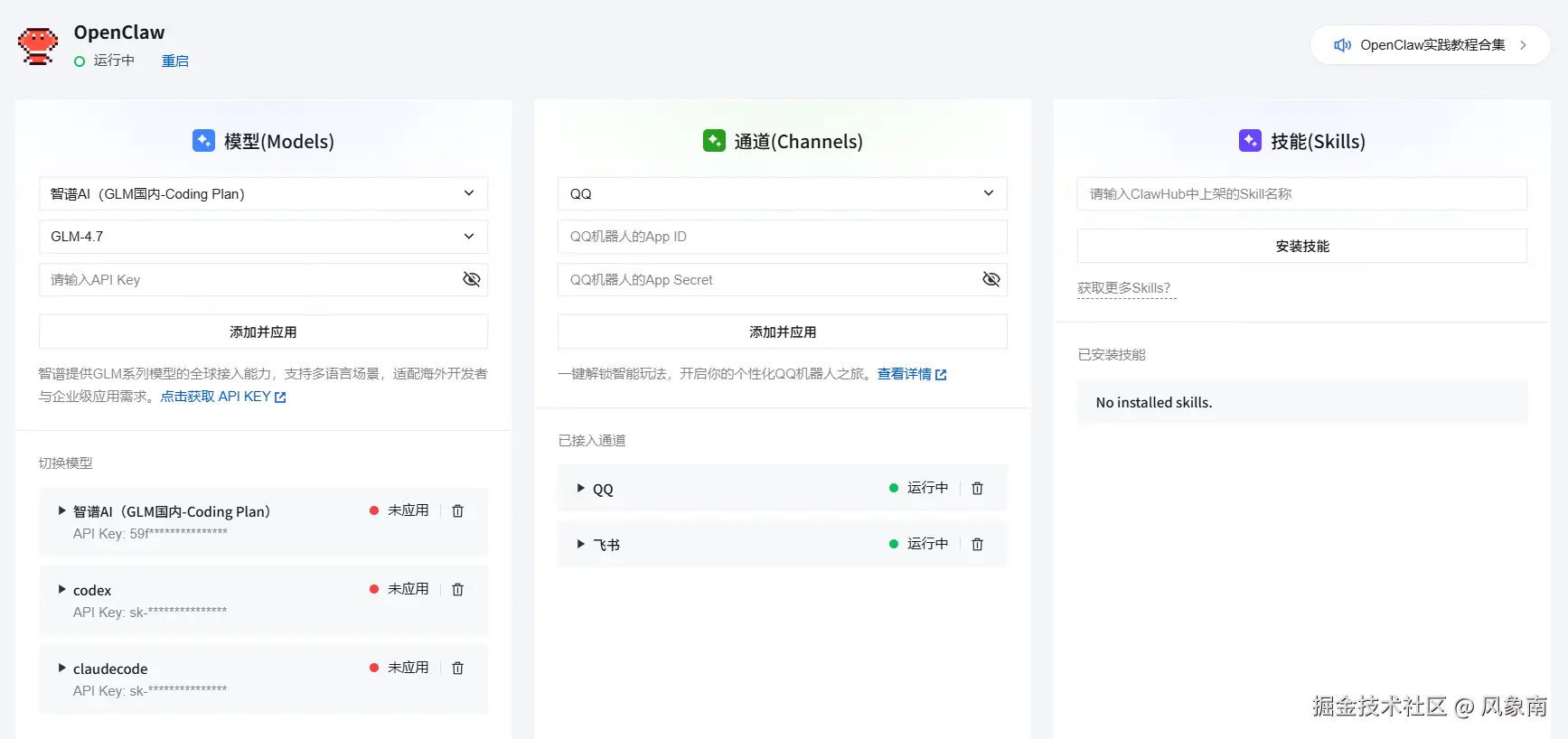Click the 技能(Skills) heading
Screen dimensions: 1568x739
[1318, 142]
